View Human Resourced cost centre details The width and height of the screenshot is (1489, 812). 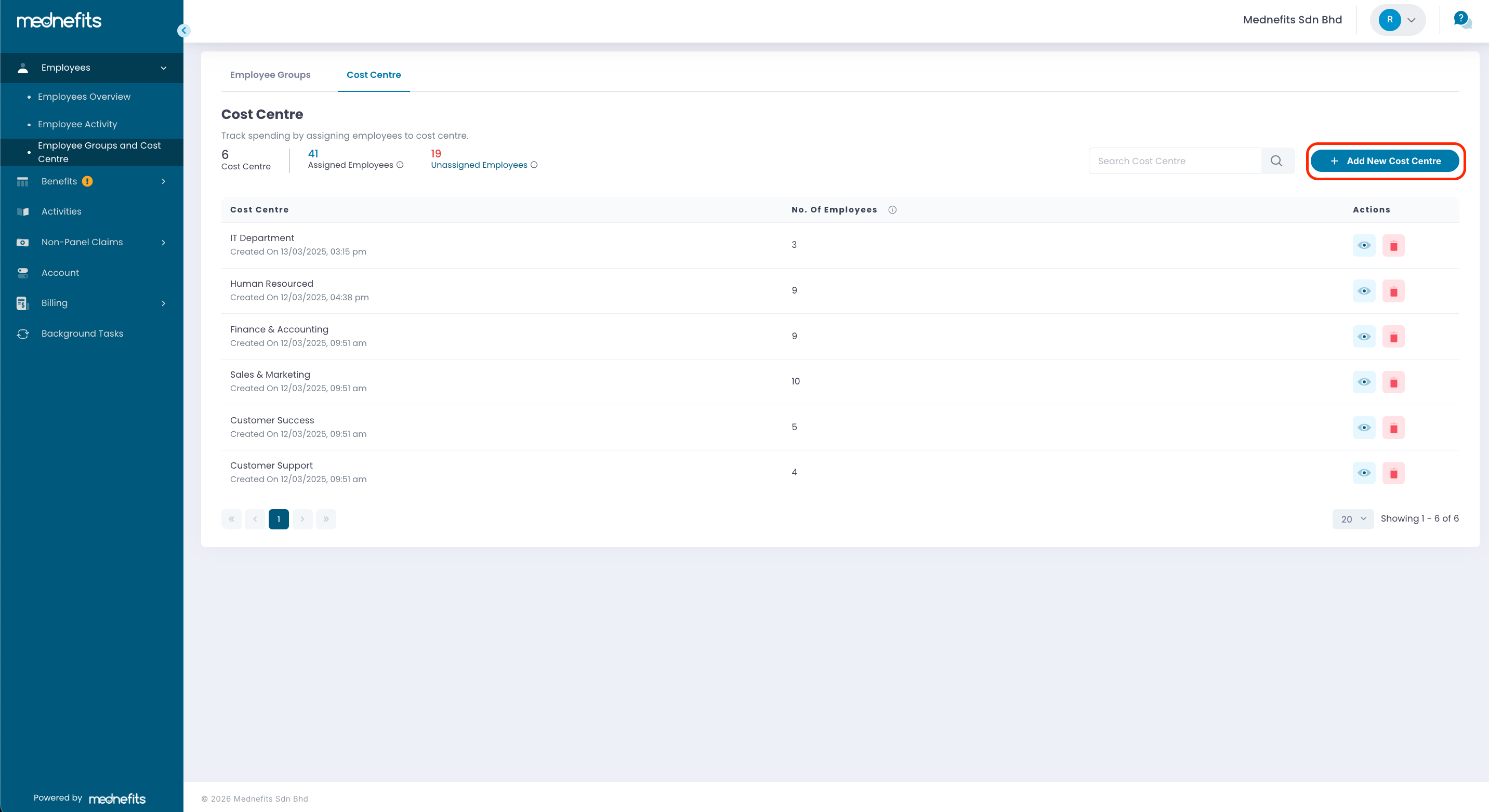(1364, 291)
